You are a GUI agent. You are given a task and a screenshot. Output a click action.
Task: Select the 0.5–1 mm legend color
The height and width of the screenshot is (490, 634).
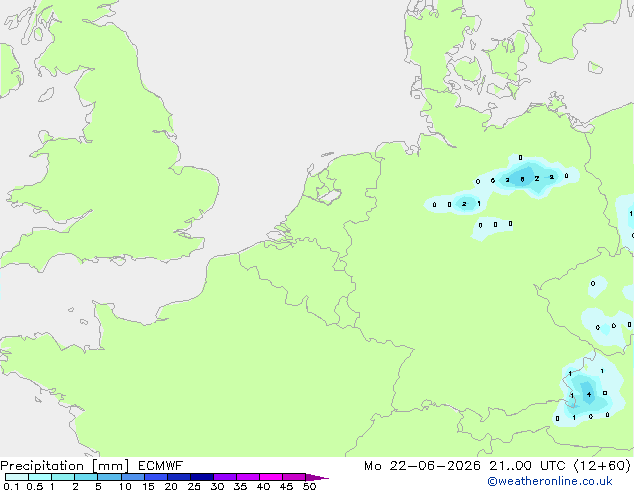40,477
